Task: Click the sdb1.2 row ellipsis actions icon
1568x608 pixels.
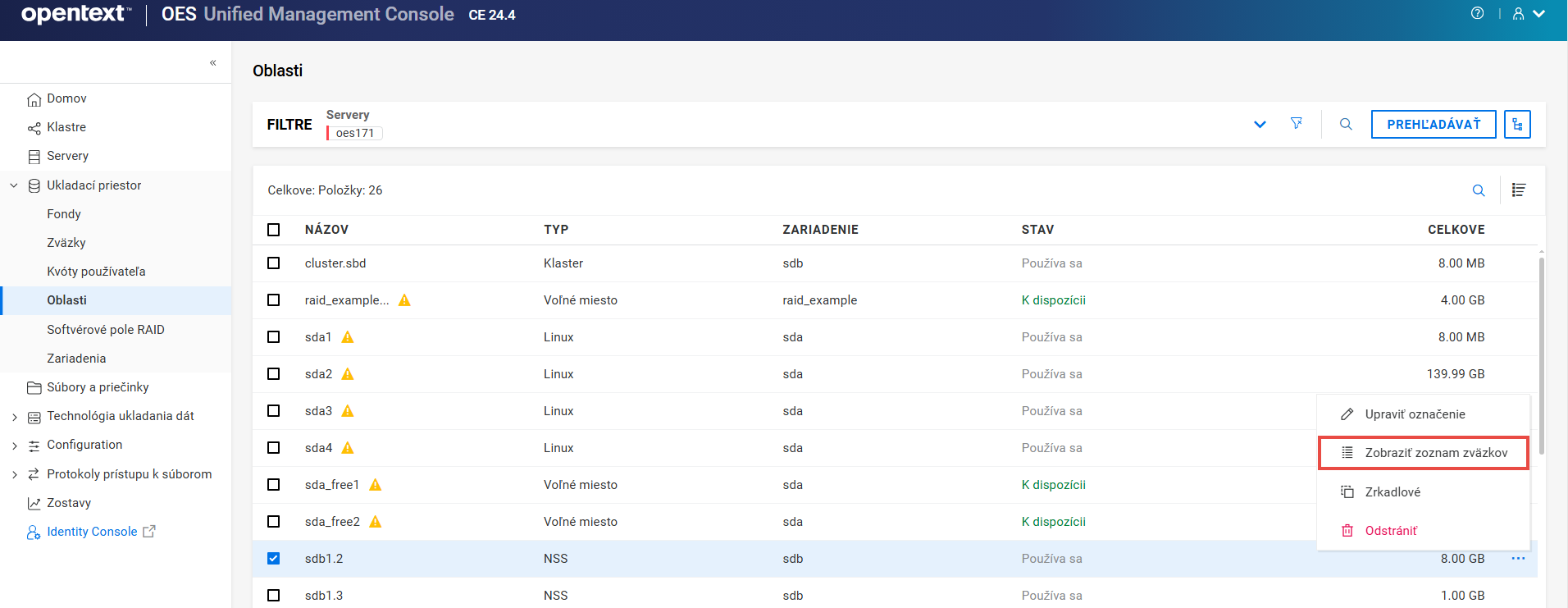Action: tap(1518, 559)
